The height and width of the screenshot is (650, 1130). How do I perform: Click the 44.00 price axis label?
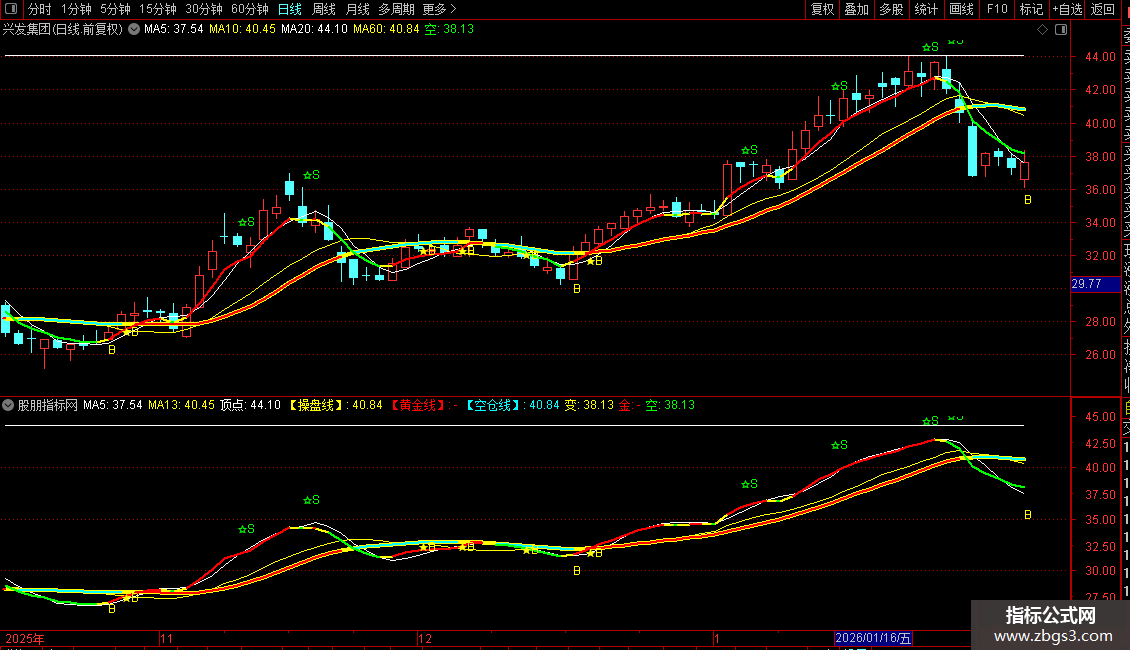pos(1100,57)
